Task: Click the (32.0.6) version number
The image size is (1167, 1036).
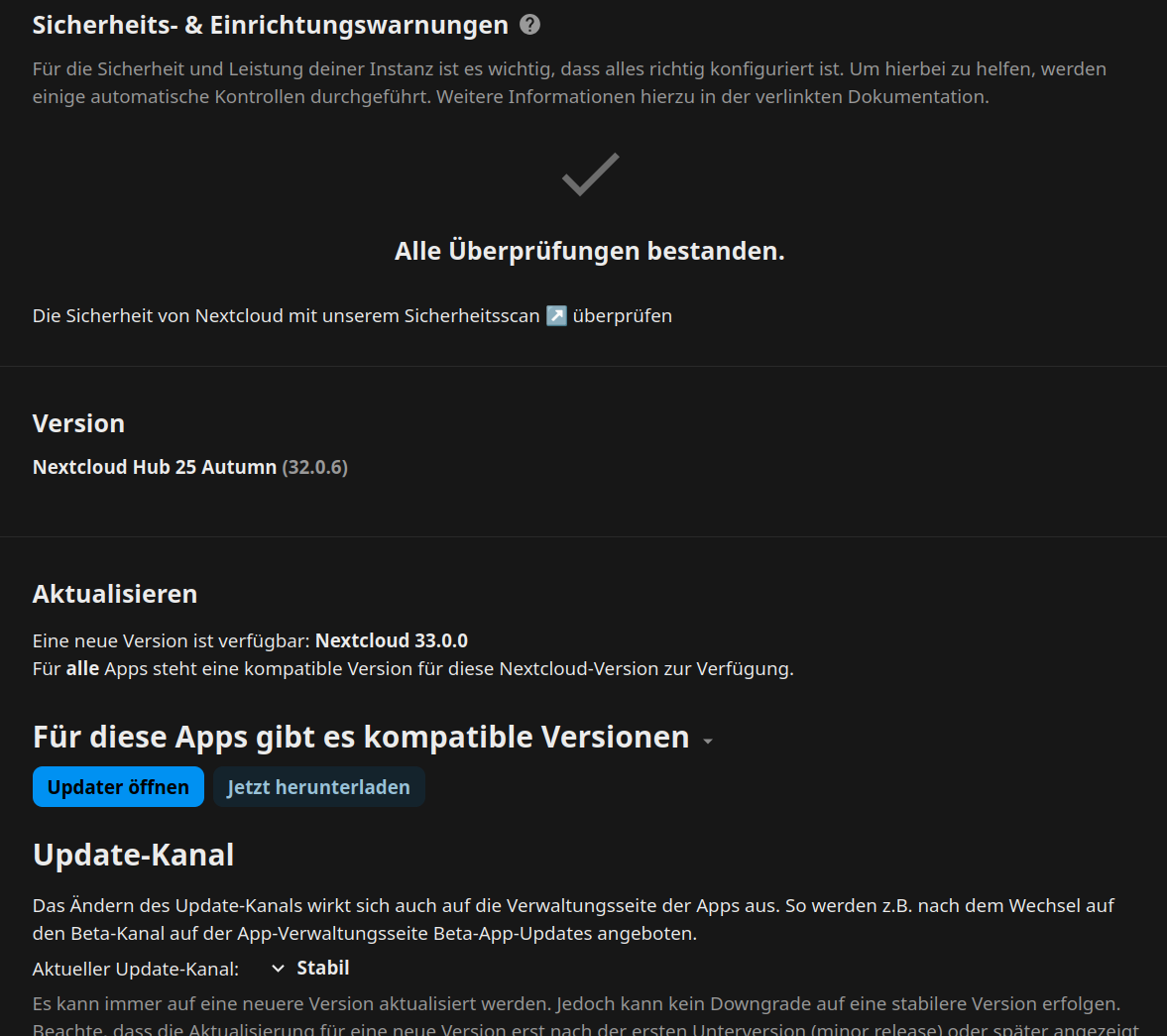Action: (315, 467)
